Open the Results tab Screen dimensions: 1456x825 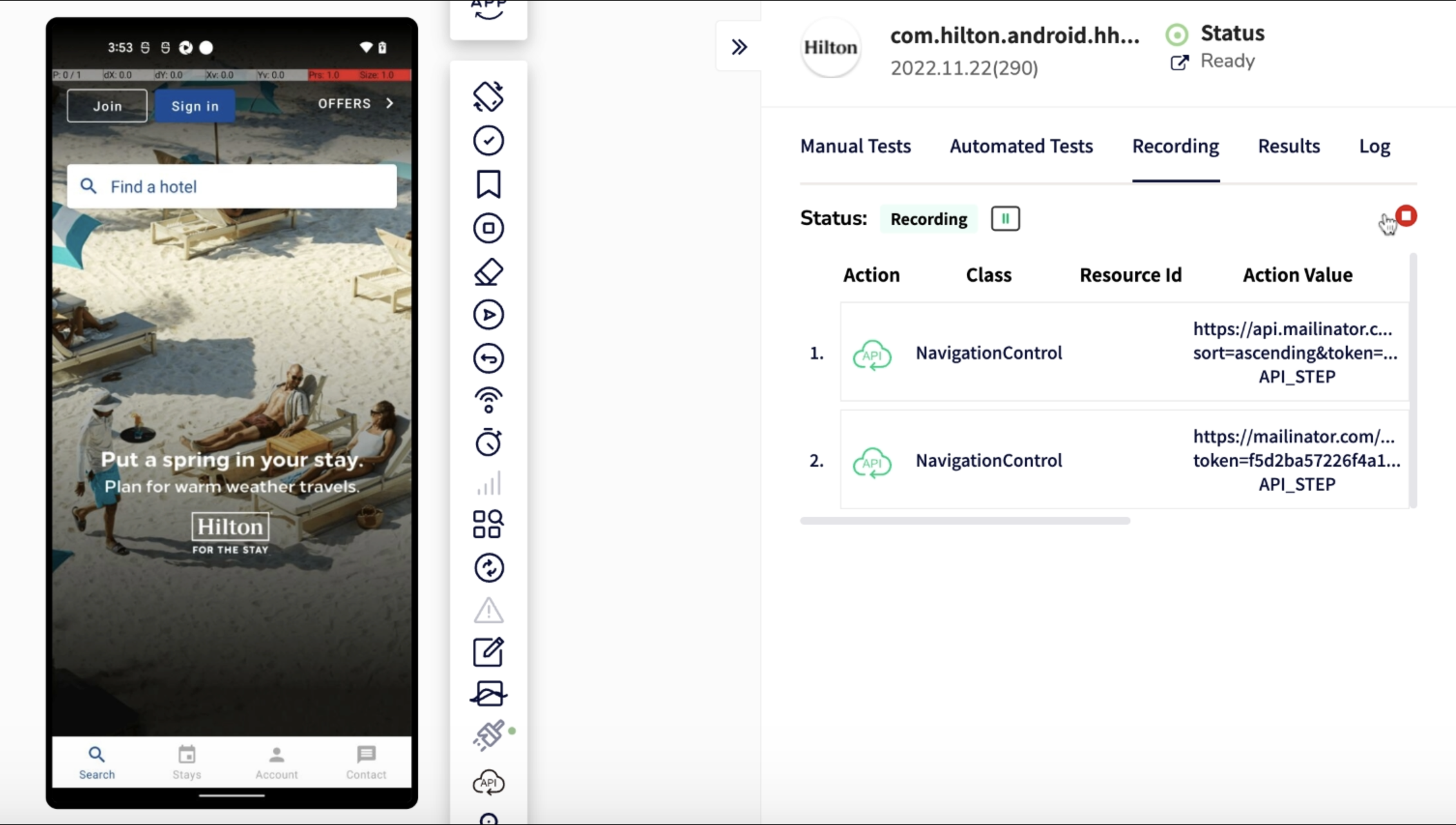[1289, 146]
